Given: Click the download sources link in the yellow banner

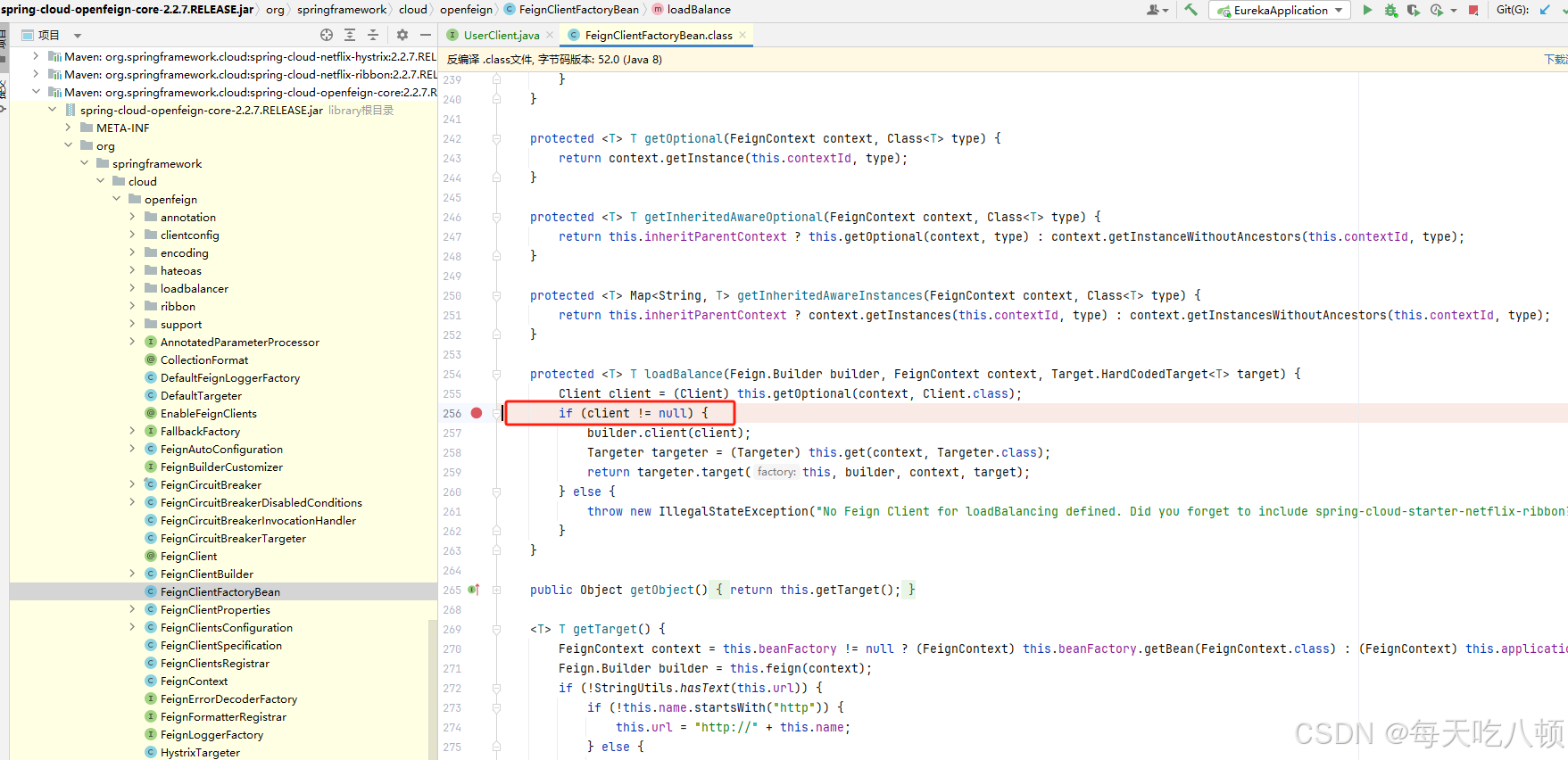Looking at the screenshot, I should tap(1556, 60).
